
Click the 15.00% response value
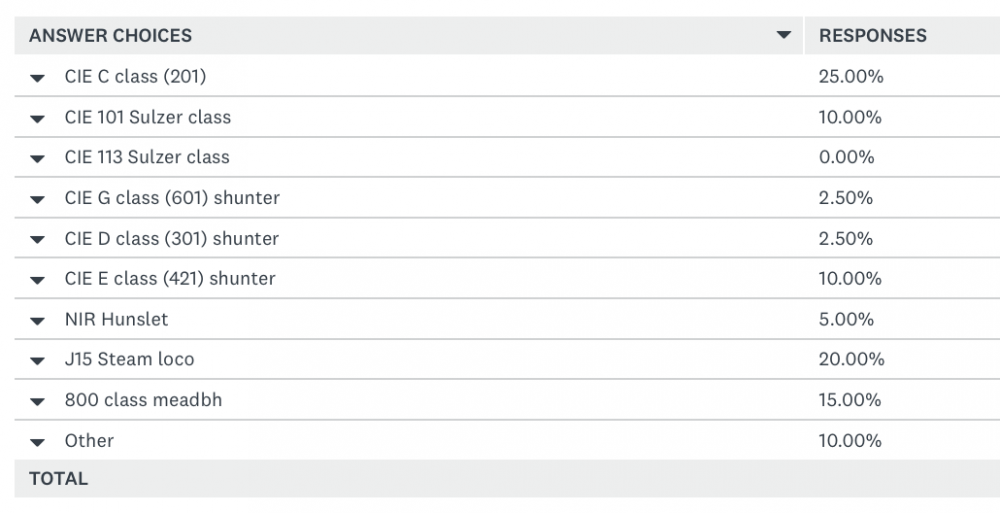pos(850,400)
